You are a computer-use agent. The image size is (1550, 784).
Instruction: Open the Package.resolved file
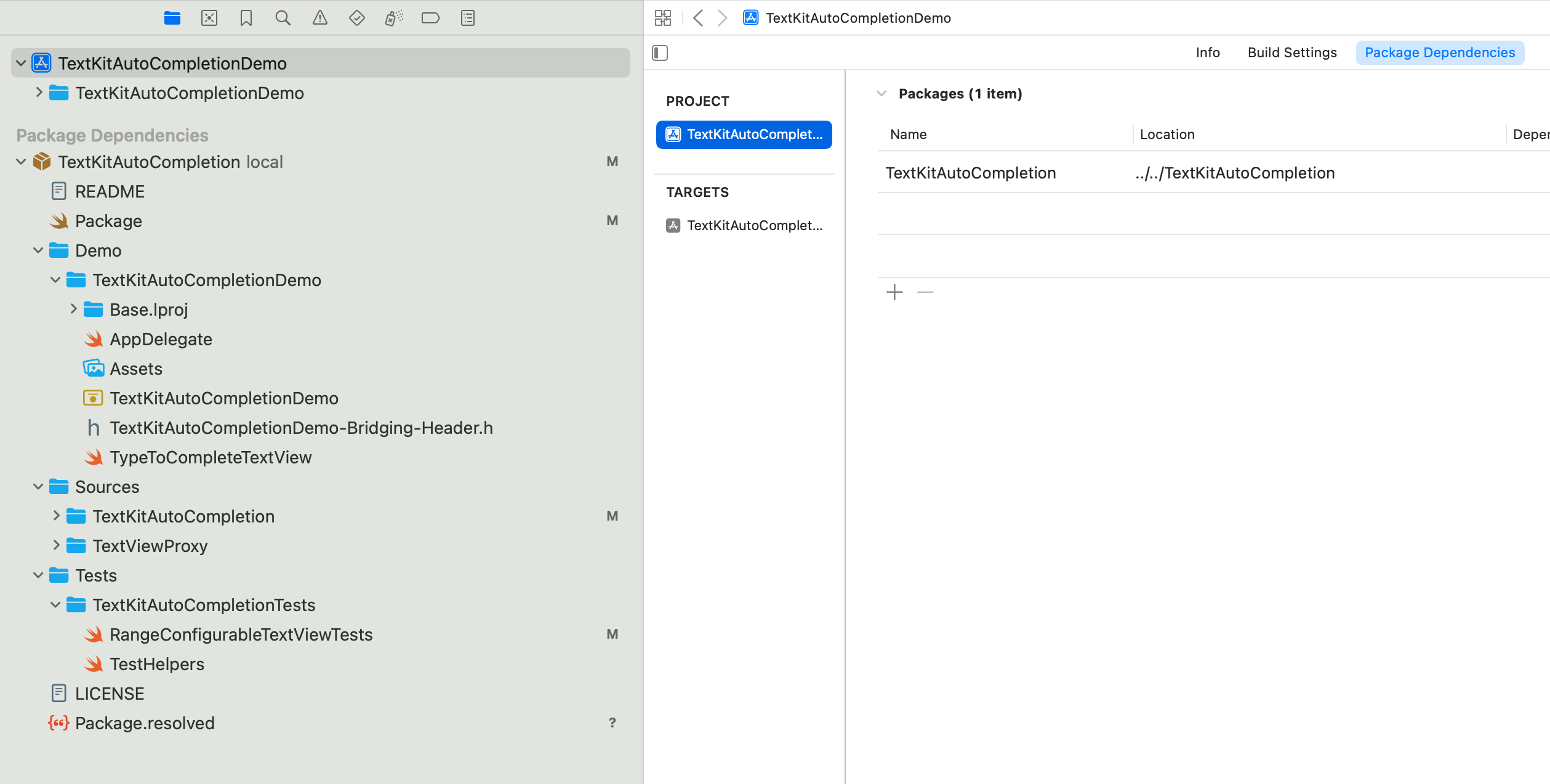coord(145,723)
